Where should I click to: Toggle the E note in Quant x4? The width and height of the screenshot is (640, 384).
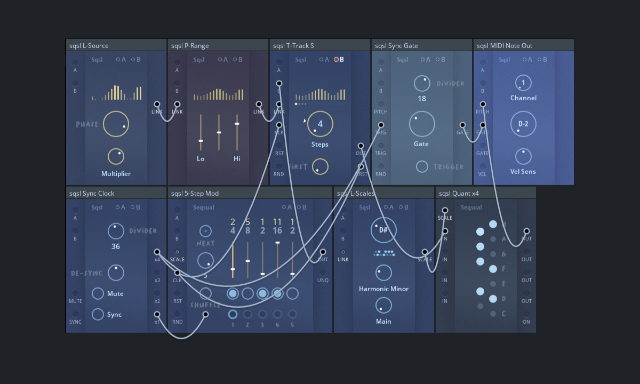point(493,284)
